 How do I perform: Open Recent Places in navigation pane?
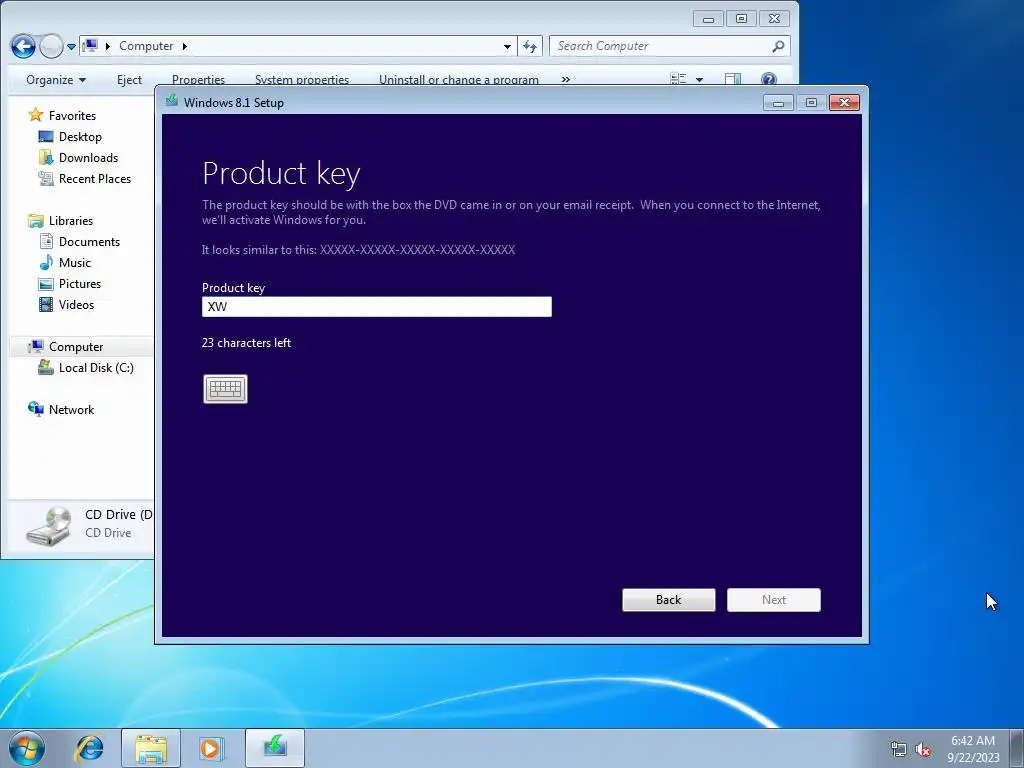[x=95, y=178]
